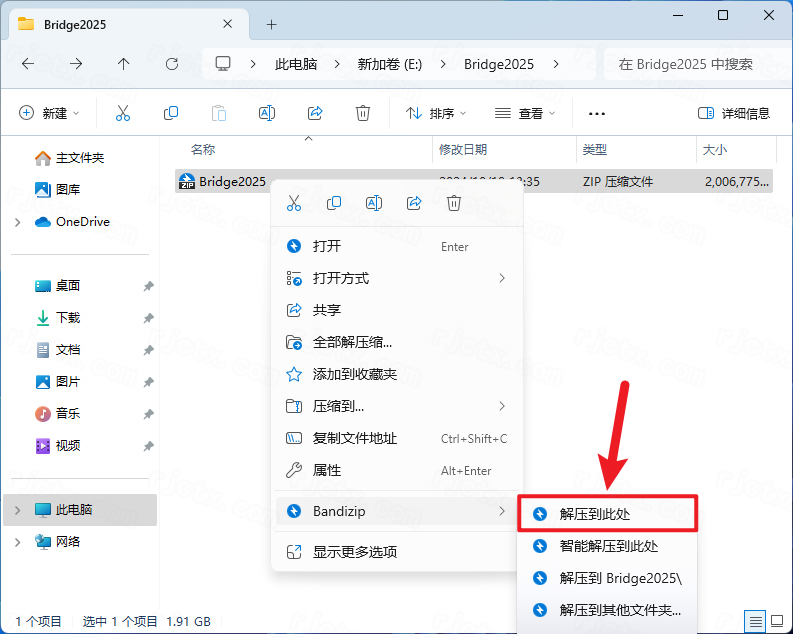Screen dimensions: 793x634
Task: Refresh the current folder view
Action: tap(172, 64)
